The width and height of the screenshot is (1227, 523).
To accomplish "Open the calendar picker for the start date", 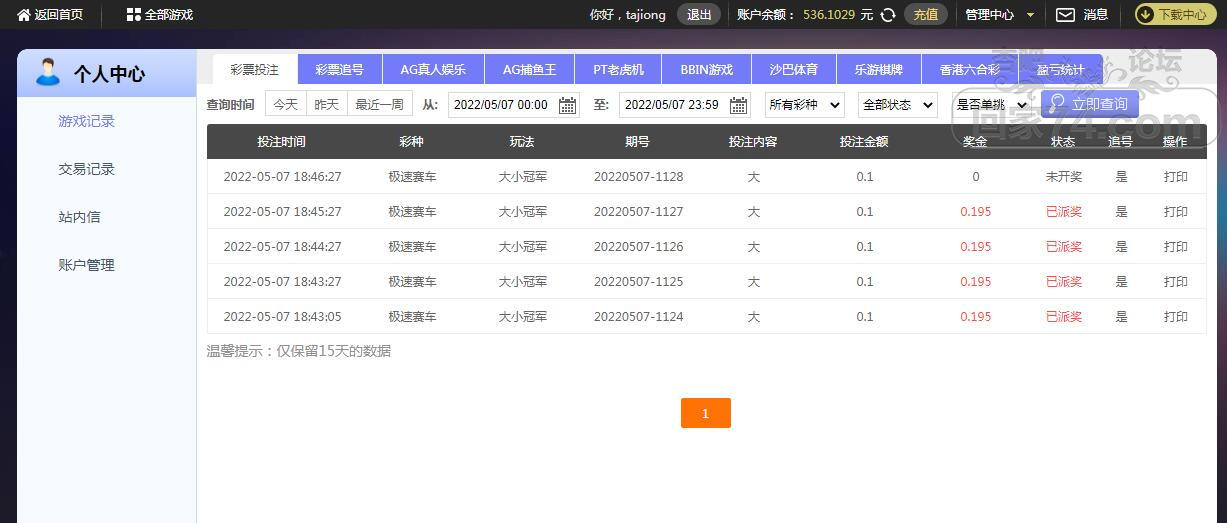I will coord(567,105).
